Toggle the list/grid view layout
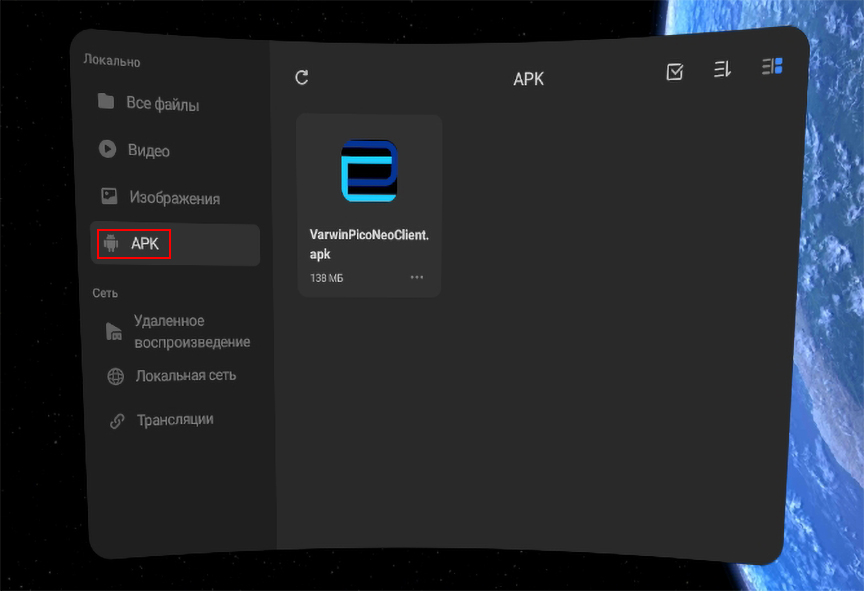The height and width of the screenshot is (591, 864). click(x=772, y=67)
